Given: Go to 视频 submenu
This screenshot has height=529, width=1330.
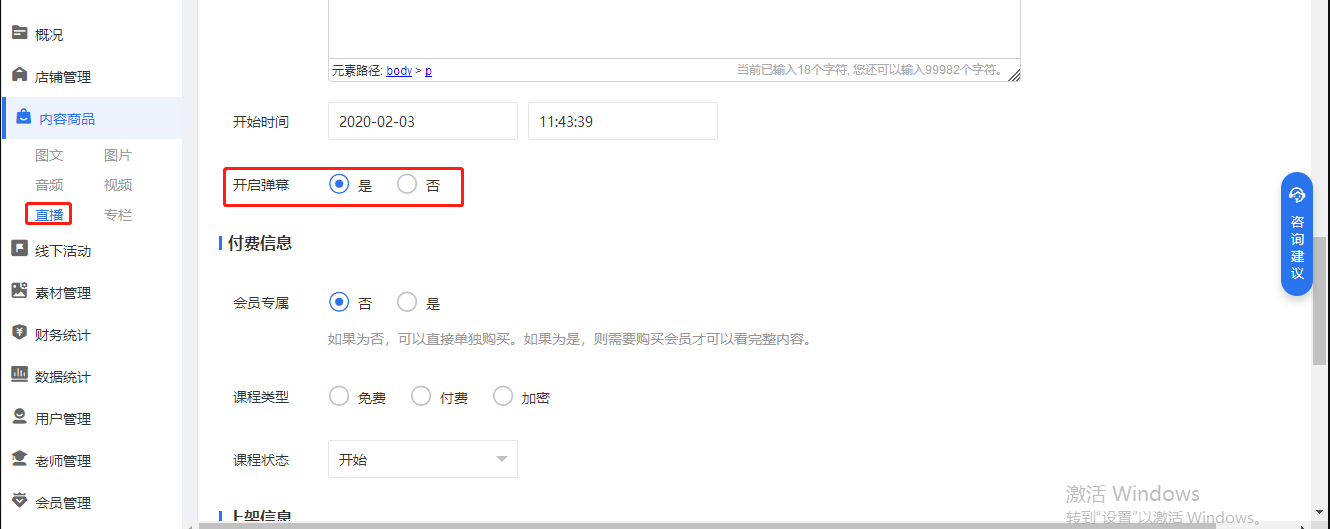Looking at the screenshot, I should [x=118, y=185].
